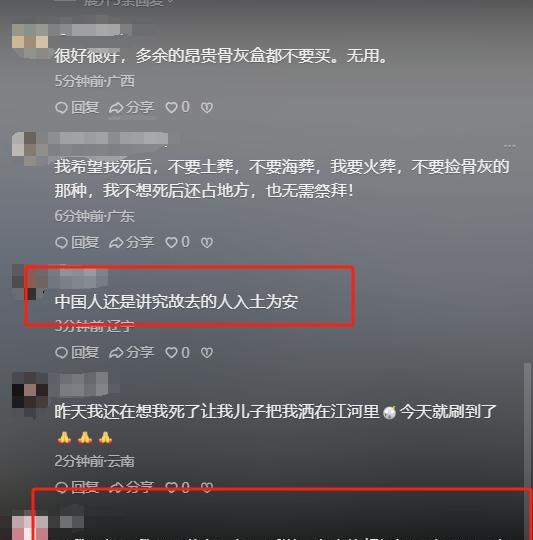The width and height of the screenshot is (533, 540).
Task: Like the Guangdong comment about 火葬
Action: (177, 242)
